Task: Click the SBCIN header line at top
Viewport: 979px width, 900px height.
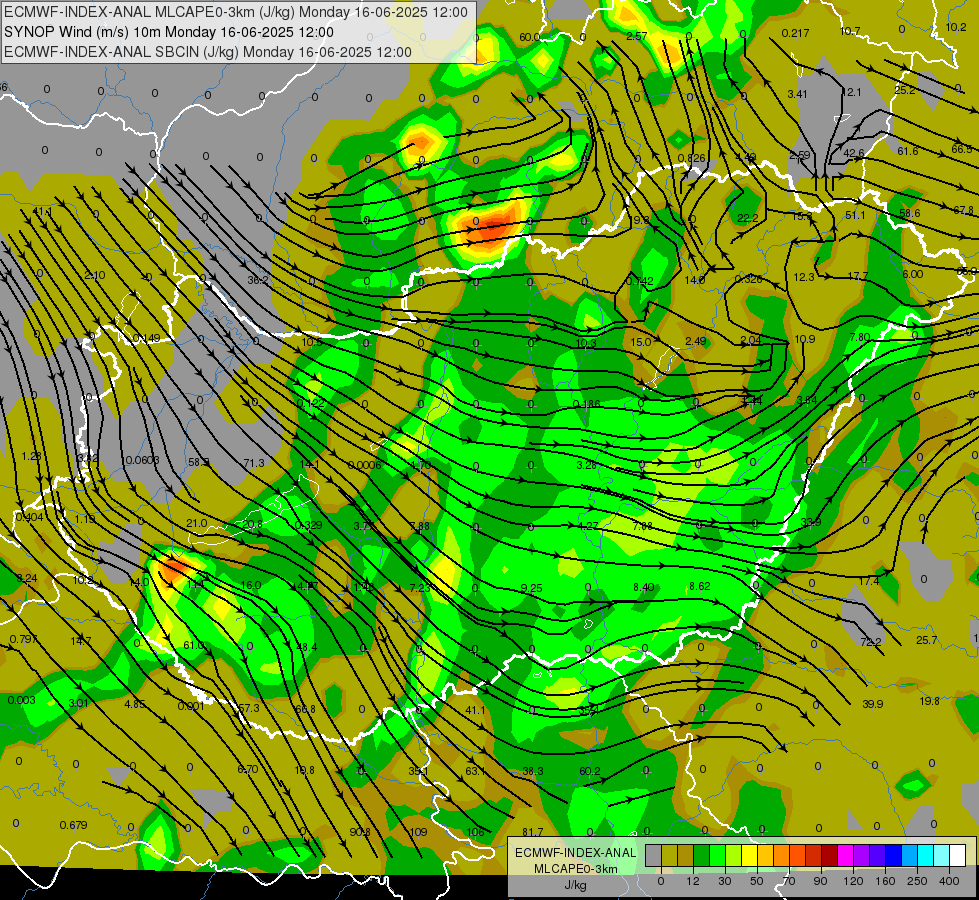Action: click(207, 52)
